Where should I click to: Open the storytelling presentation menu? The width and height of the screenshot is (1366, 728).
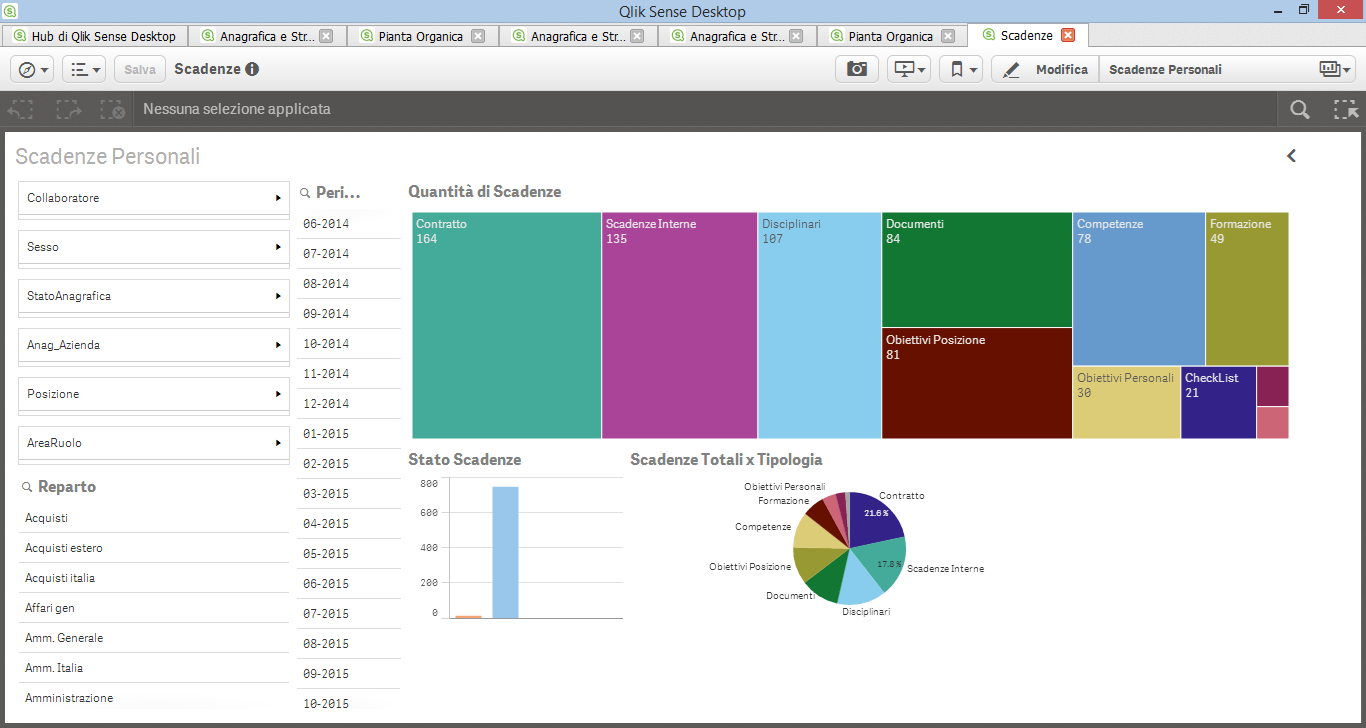click(909, 69)
